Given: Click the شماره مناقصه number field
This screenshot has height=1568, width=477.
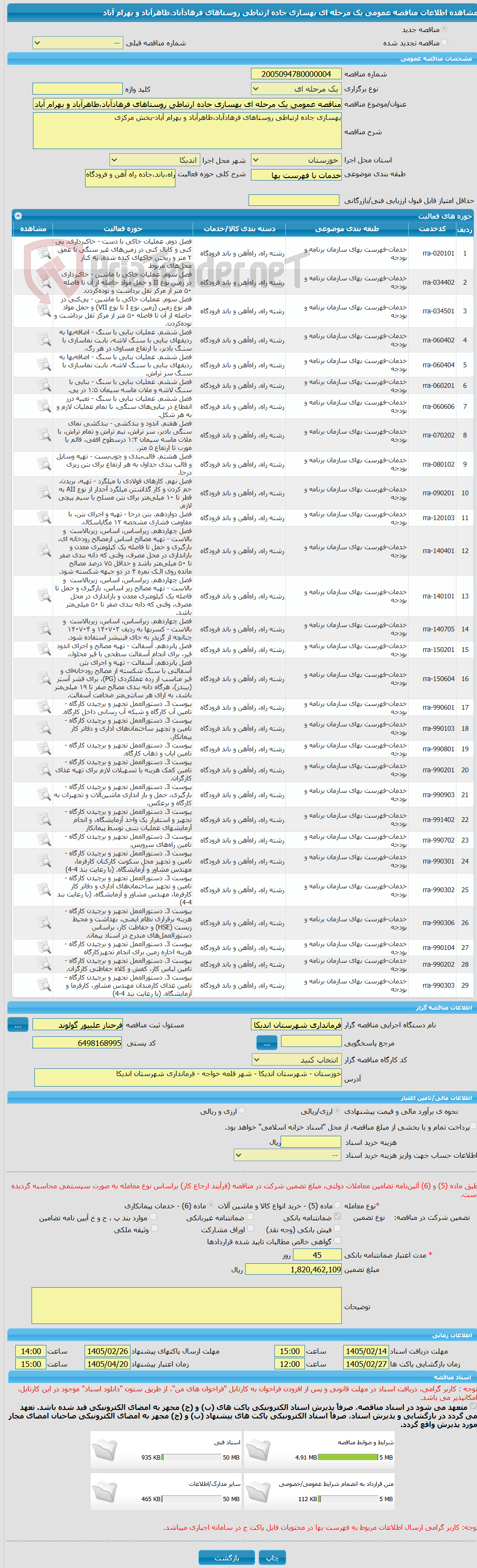Looking at the screenshot, I should click(296, 74).
